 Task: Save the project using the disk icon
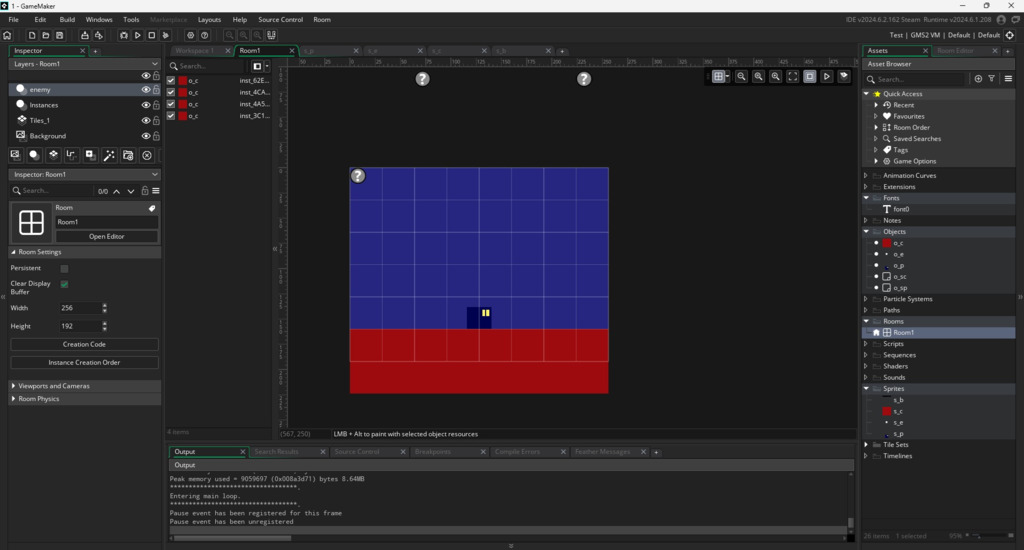pyautogui.click(x=60, y=35)
